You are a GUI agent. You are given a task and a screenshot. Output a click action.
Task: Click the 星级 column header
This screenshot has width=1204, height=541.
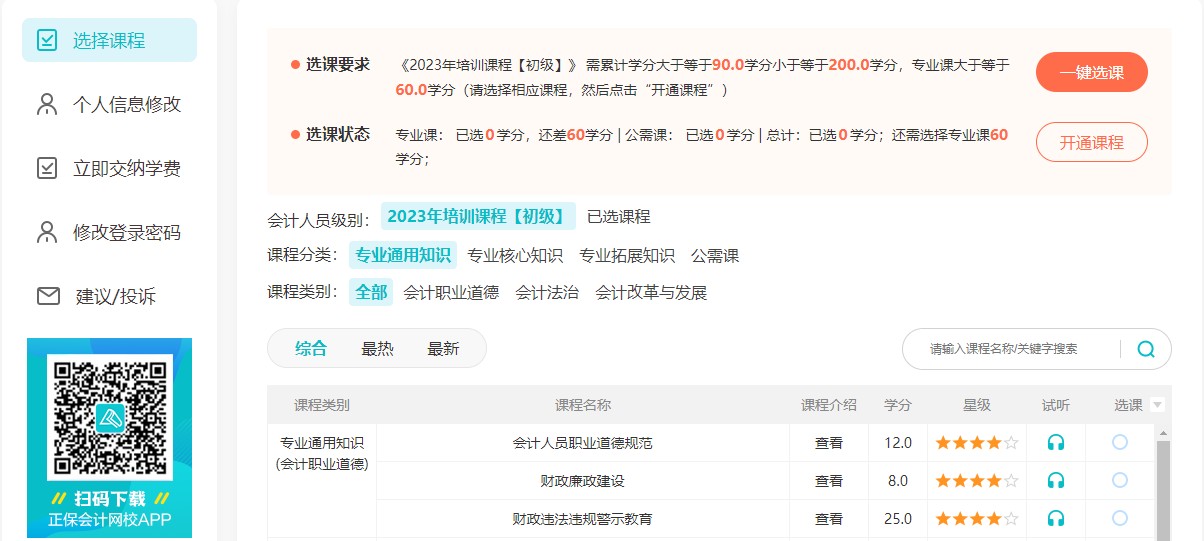point(977,405)
